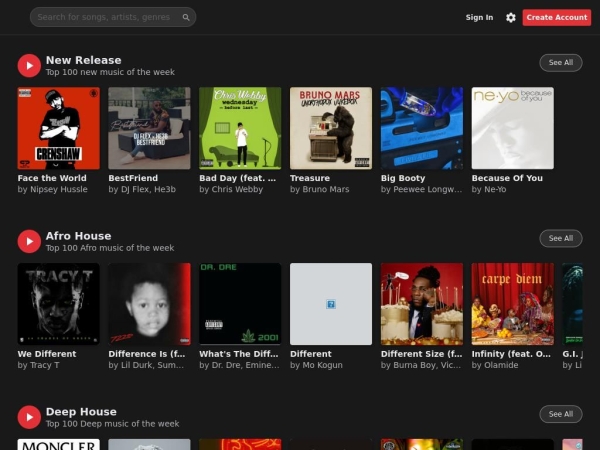Open artist Mo Kogun
The width and height of the screenshot is (600, 450).
[316, 365]
